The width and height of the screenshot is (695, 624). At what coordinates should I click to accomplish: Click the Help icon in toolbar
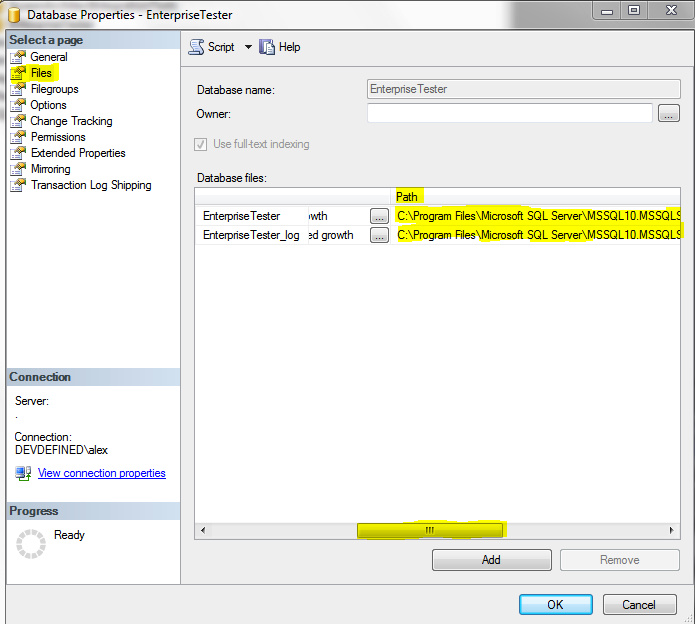click(x=267, y=47)
